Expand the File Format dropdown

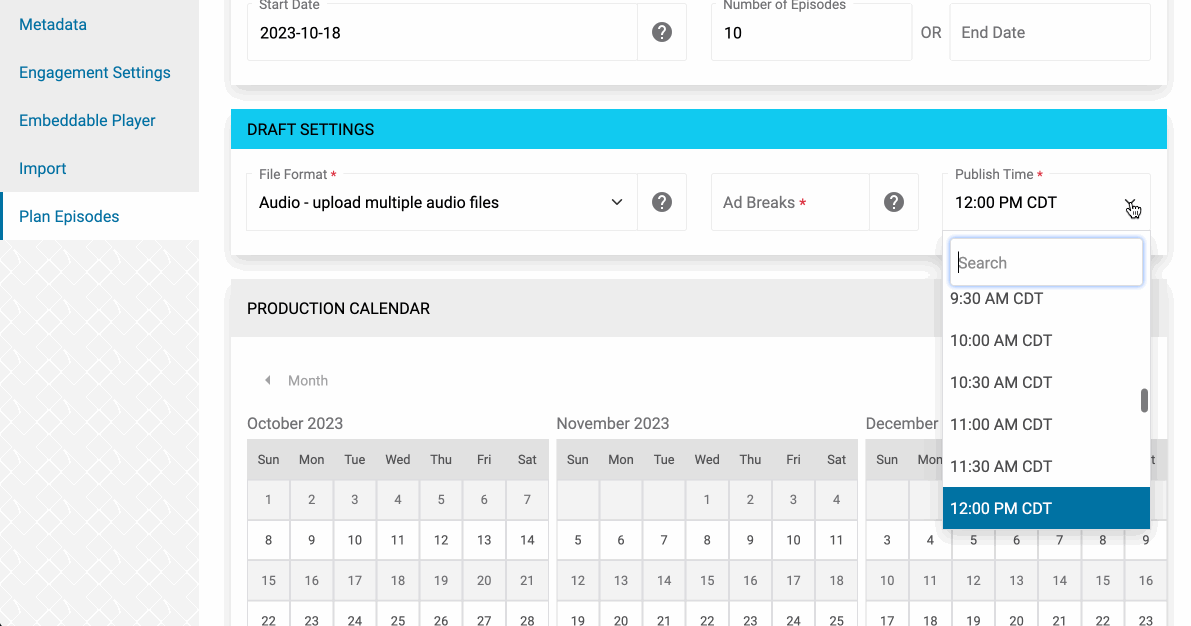[x=441, y=202]
